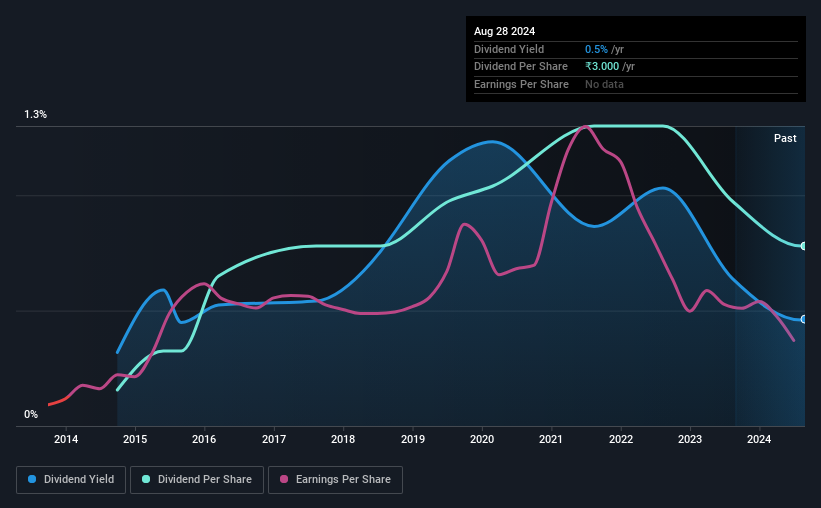The image size is (821, 508).
Task: Click the blue endpoint marker on the Dividend Yield line
Action: pyautogui.click(x=803, y=319)
